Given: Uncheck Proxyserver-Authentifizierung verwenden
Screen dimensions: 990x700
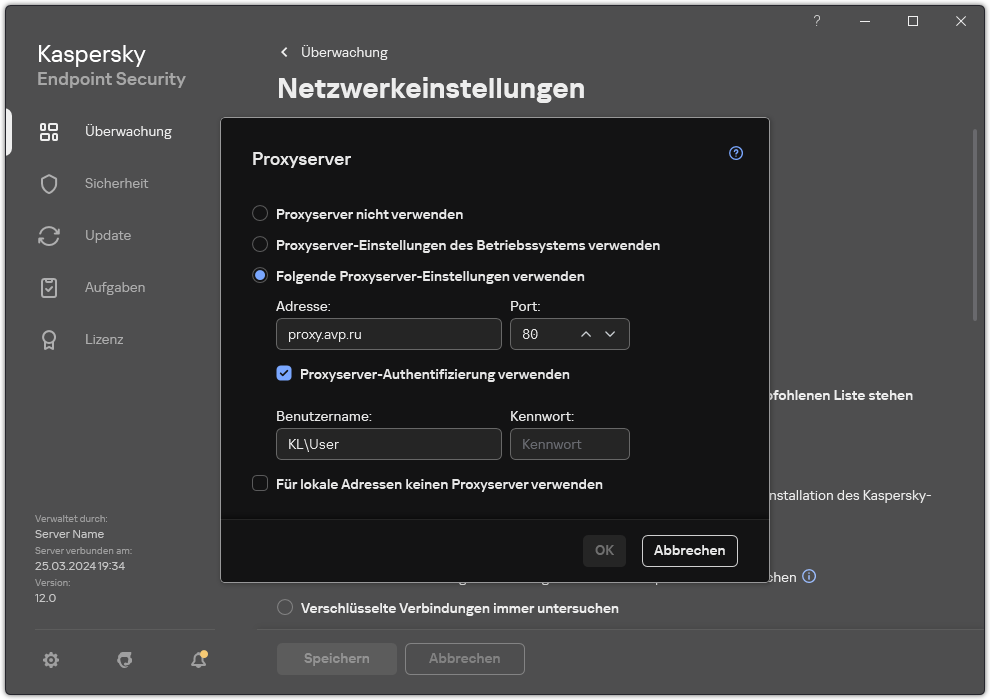Looking at the screenshot, I should 284,373.
